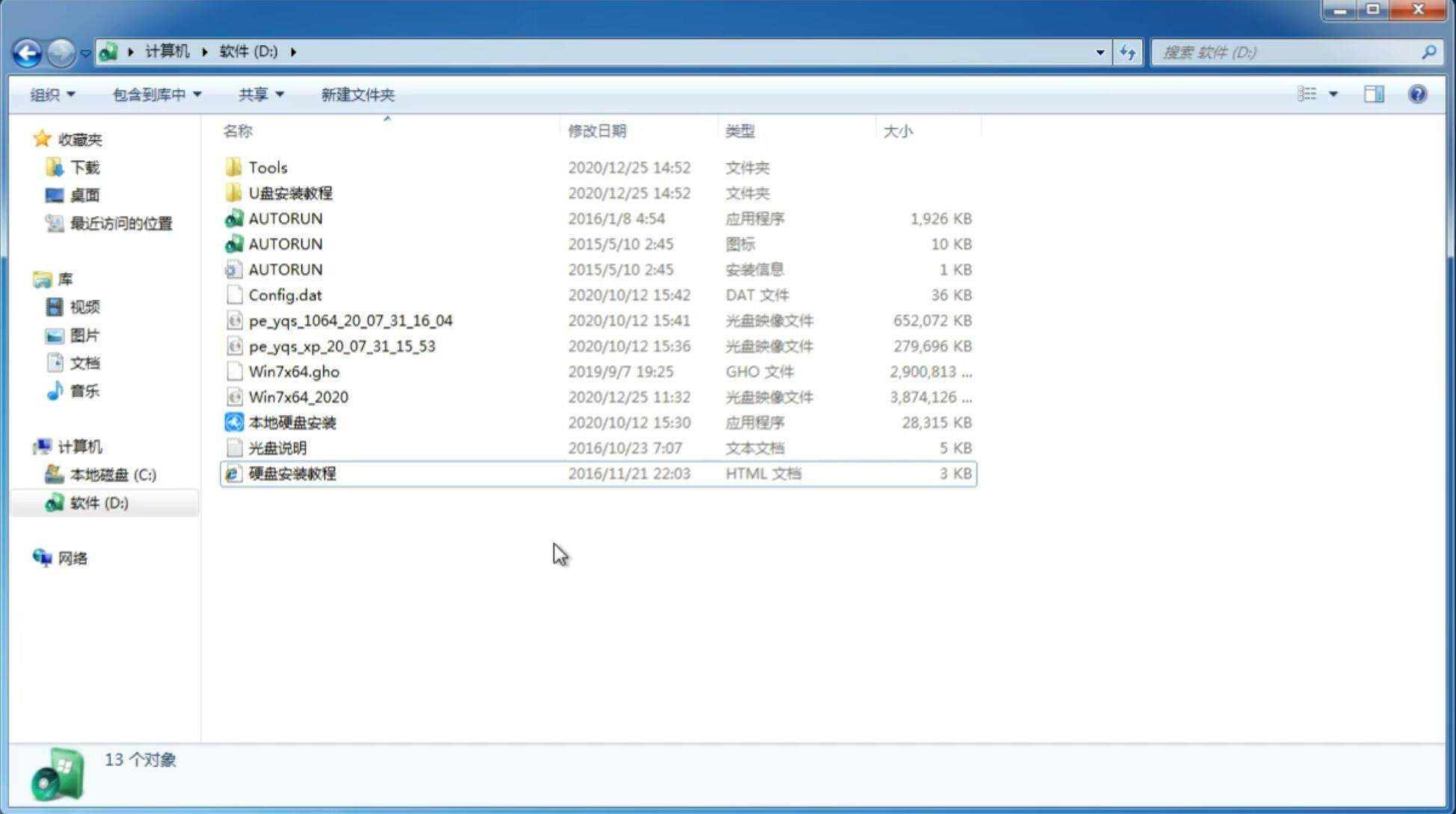Screen dimensions: 1456x814
Task: Open Win7x64_2020 disc image file
Action: click(298, 397)
